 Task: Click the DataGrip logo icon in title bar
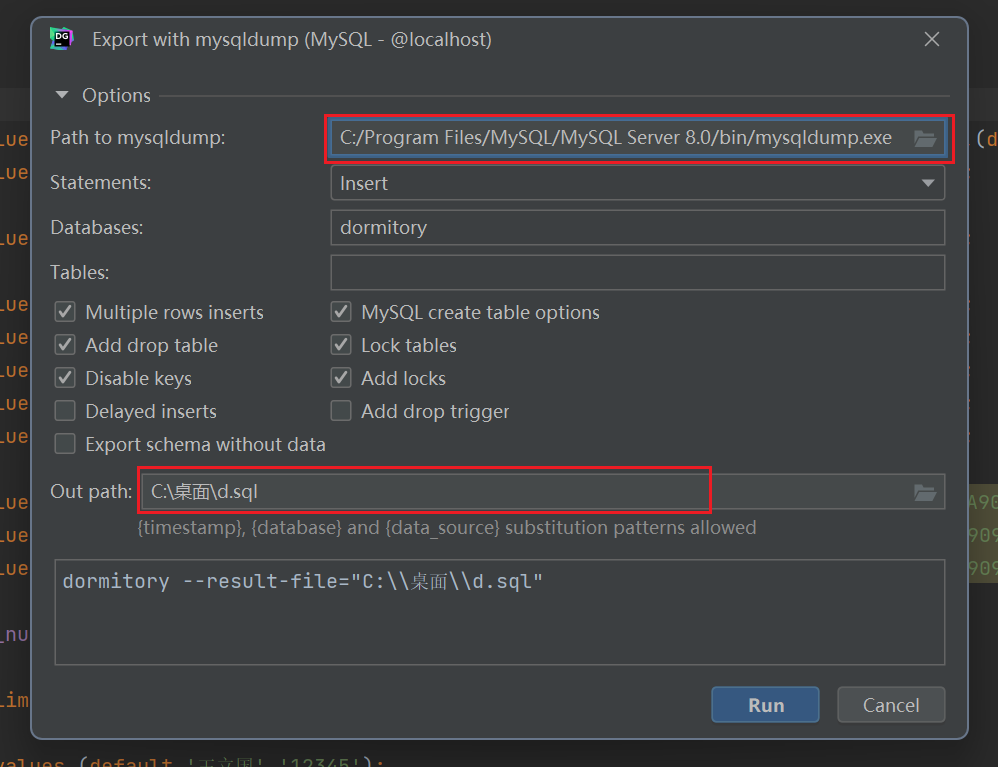[62, 39]
